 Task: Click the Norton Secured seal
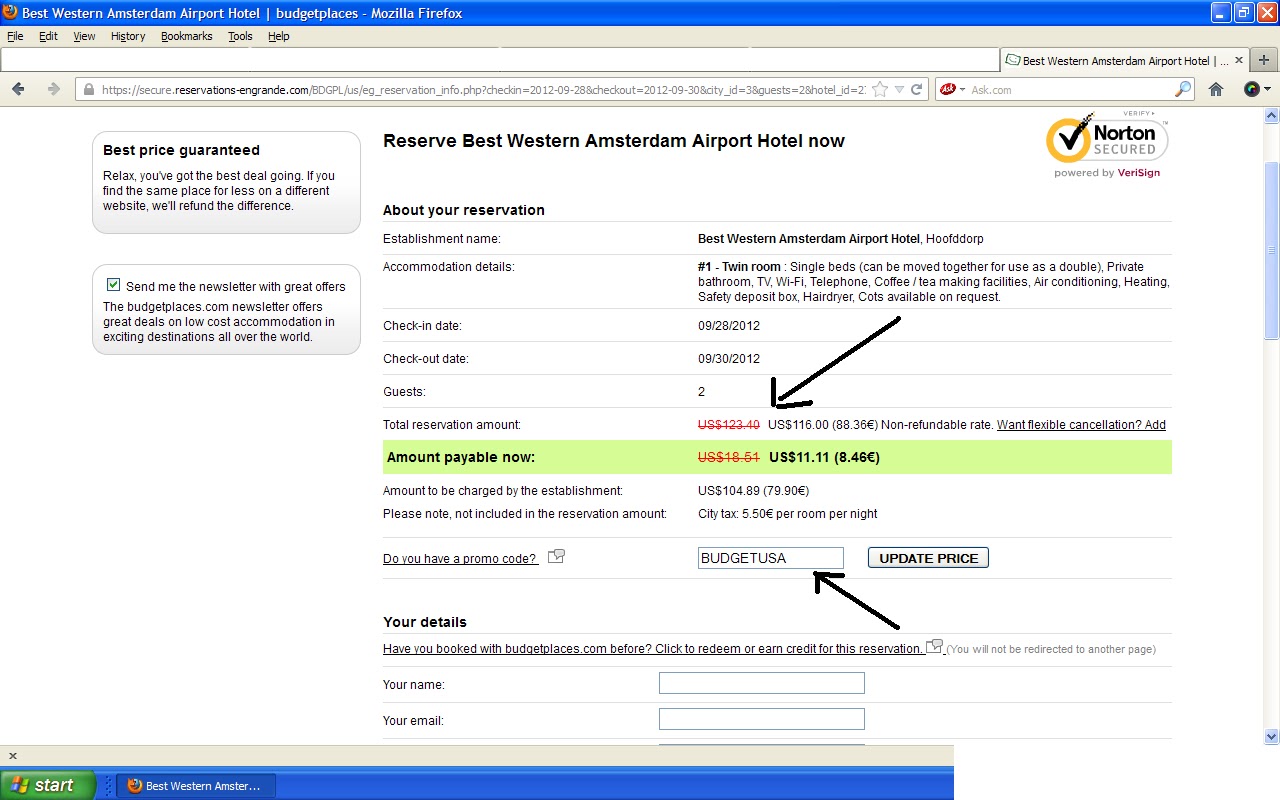[1107, 145]
